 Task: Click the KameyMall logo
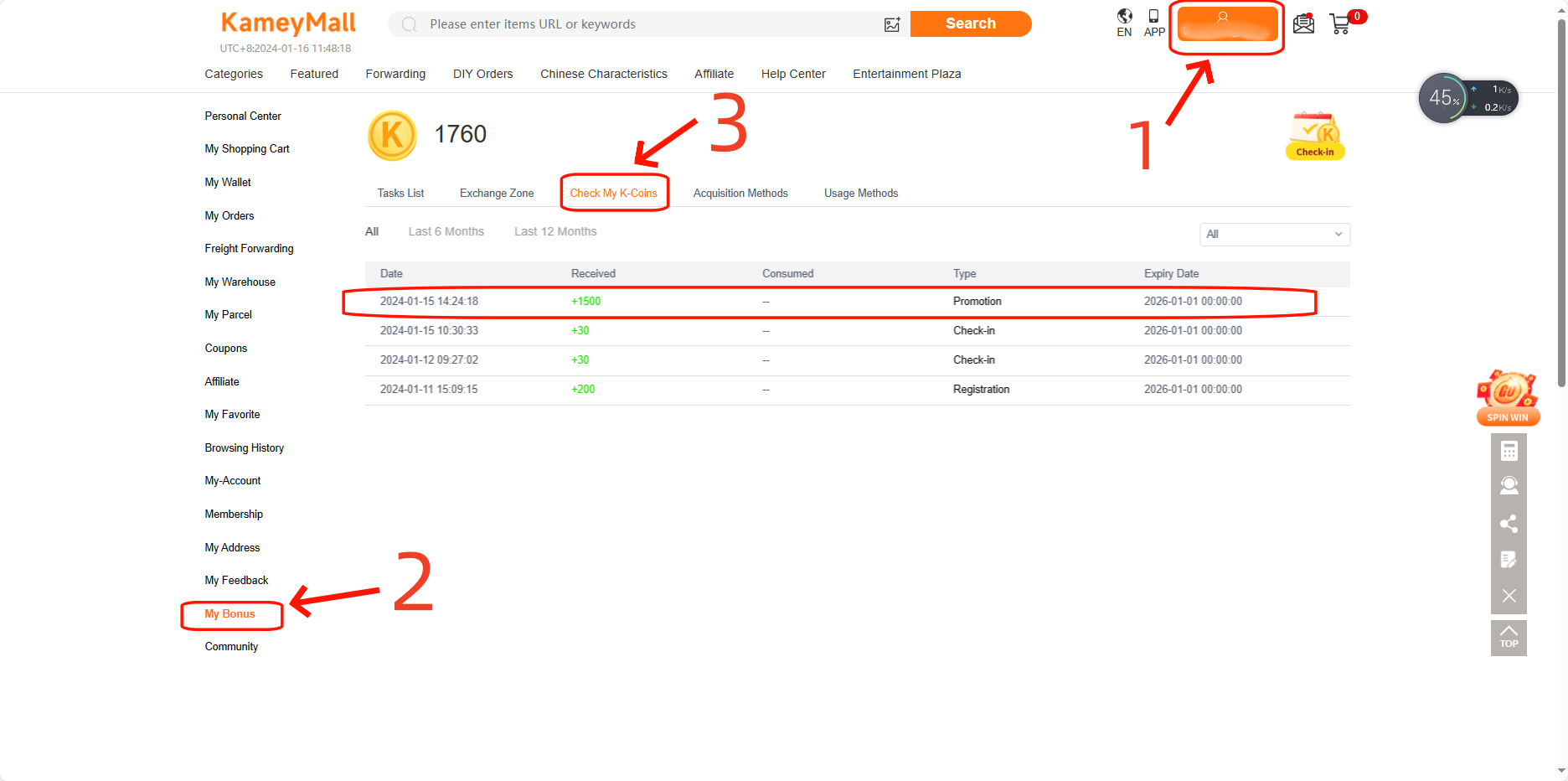tap(288, 23)
